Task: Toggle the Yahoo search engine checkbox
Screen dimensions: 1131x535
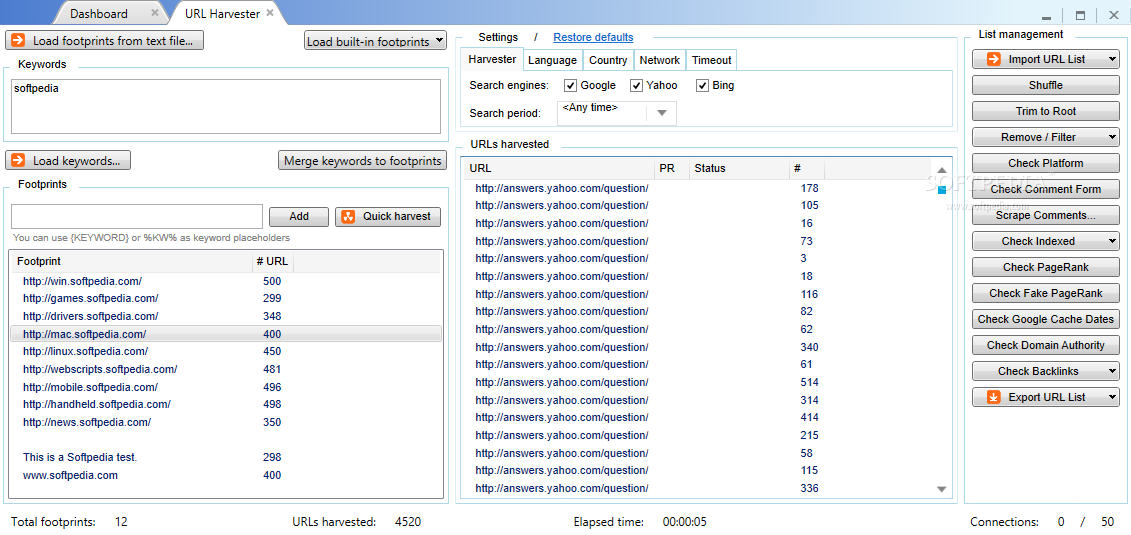Action: (x=636, y=86)
